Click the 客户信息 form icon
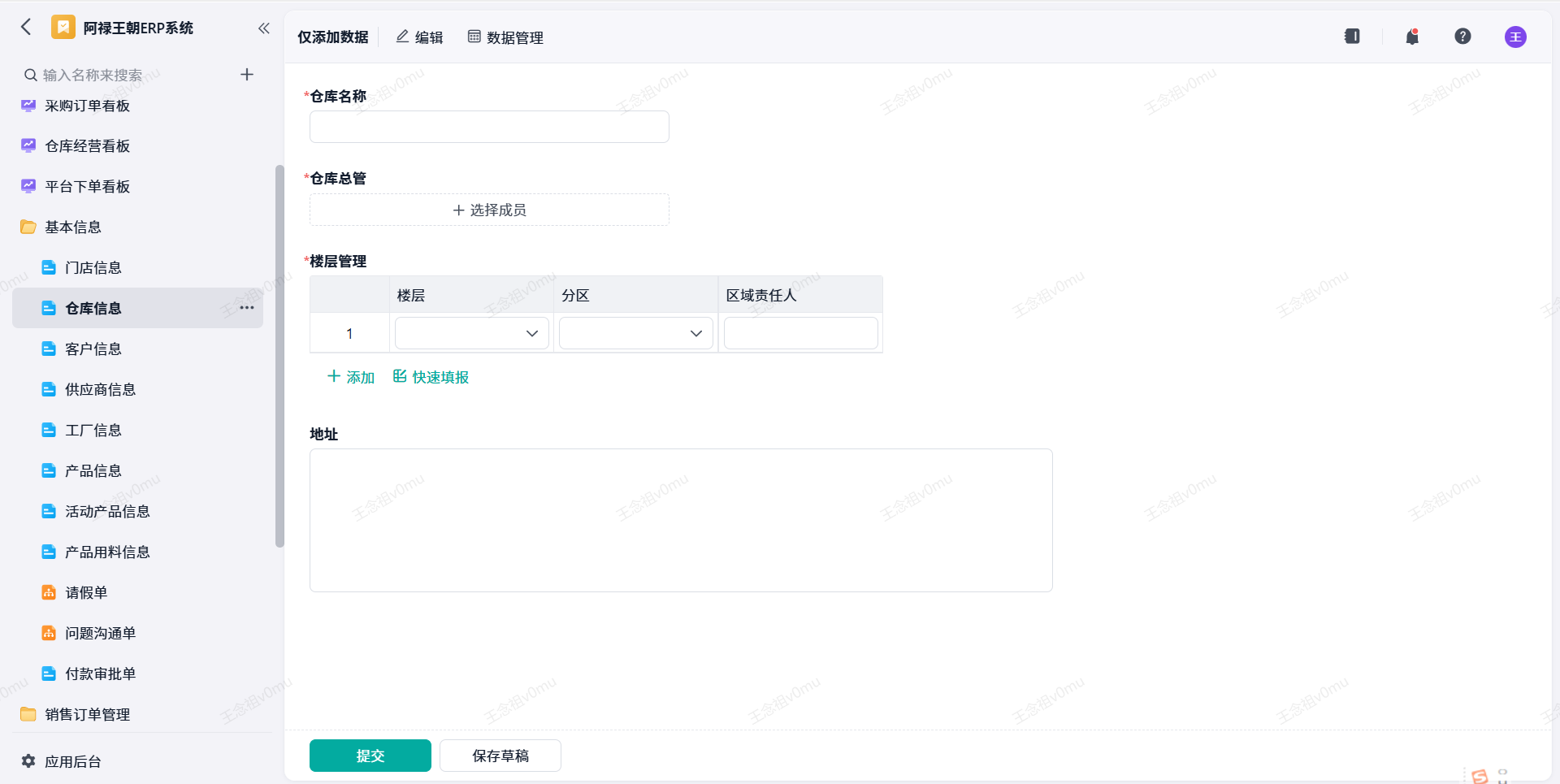 tap(49, 349)
